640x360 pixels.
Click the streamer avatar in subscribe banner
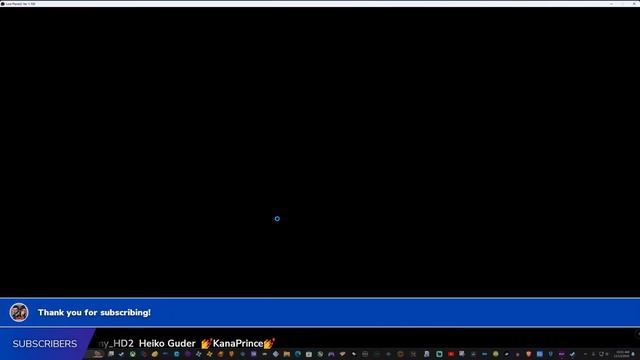pos(19,312)
